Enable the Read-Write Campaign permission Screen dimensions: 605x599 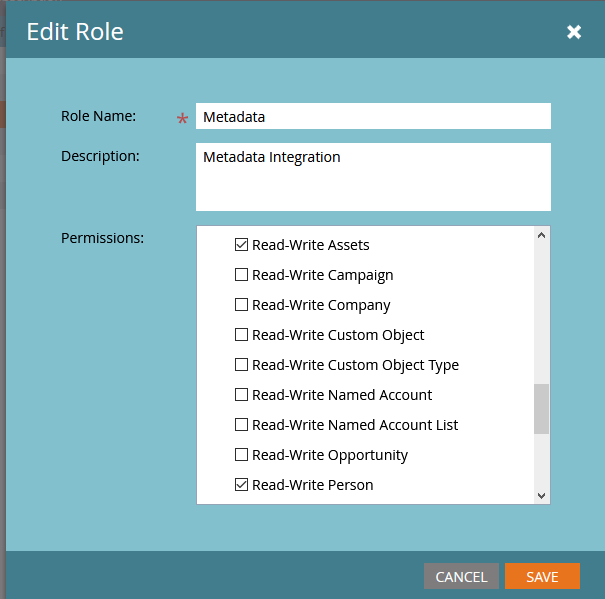[x=241, y=275]
